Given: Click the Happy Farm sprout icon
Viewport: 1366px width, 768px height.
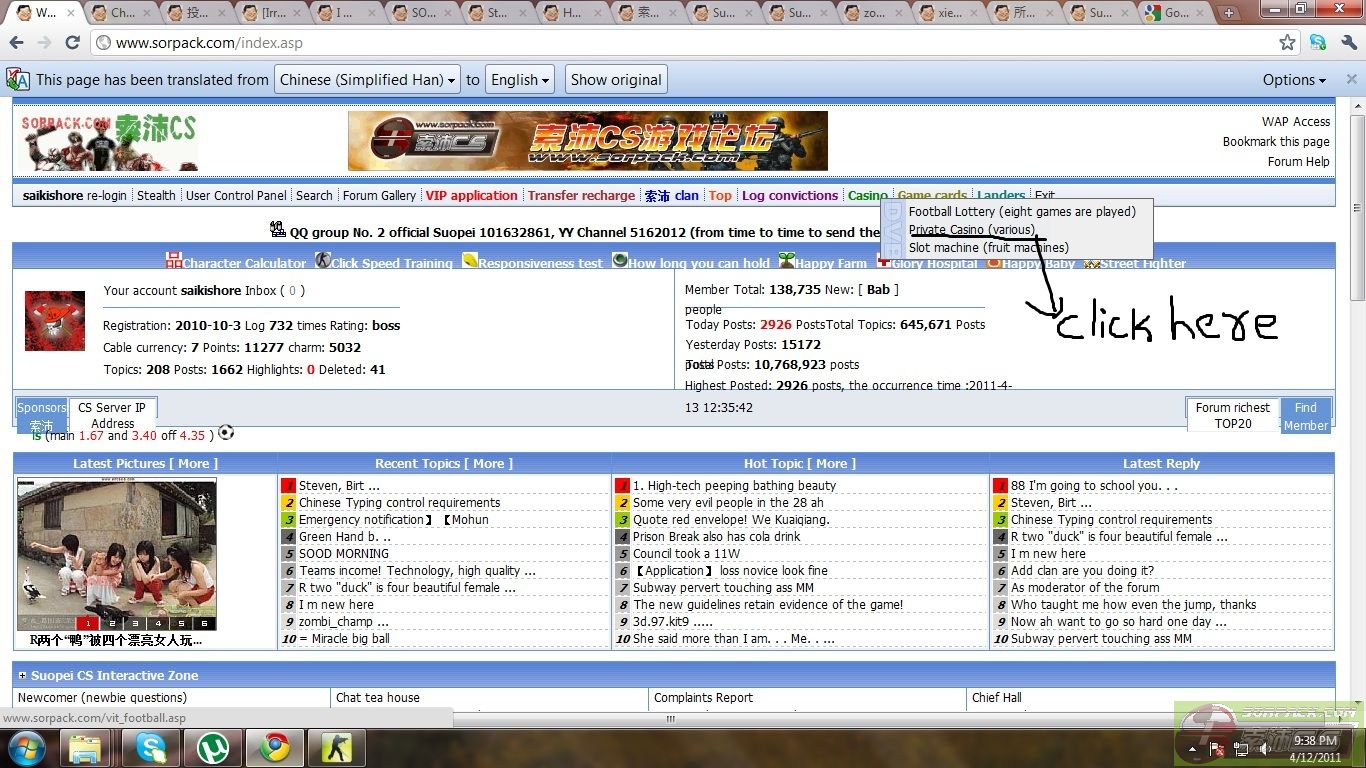Looking at the screenshot, I should (787, 261).
